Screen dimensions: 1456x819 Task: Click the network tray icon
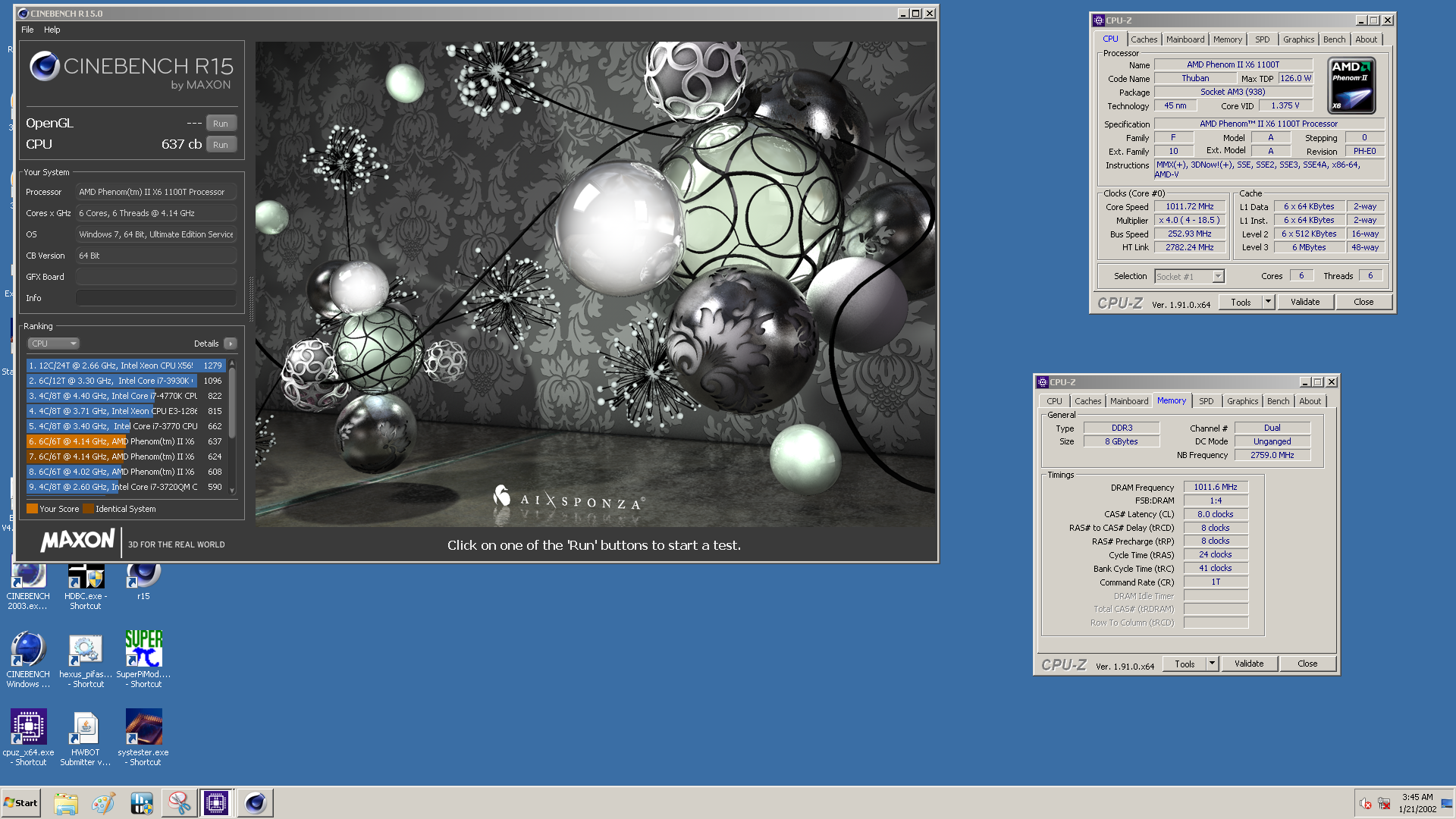click(x=1384, y=803)
